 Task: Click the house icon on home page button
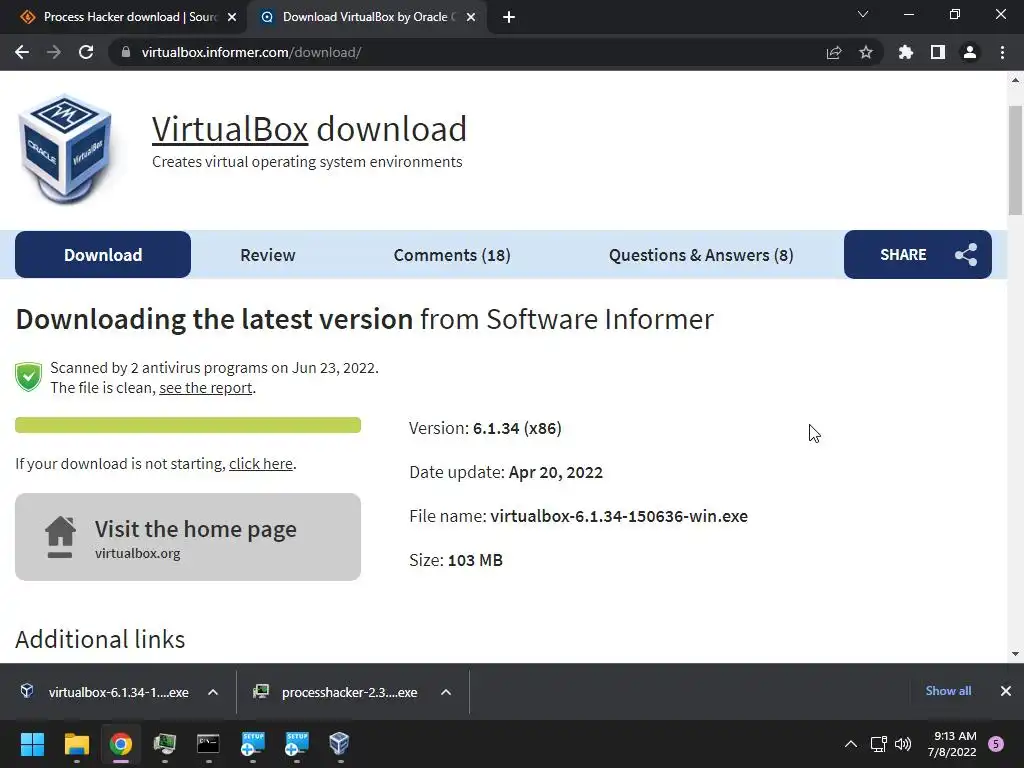60,537
